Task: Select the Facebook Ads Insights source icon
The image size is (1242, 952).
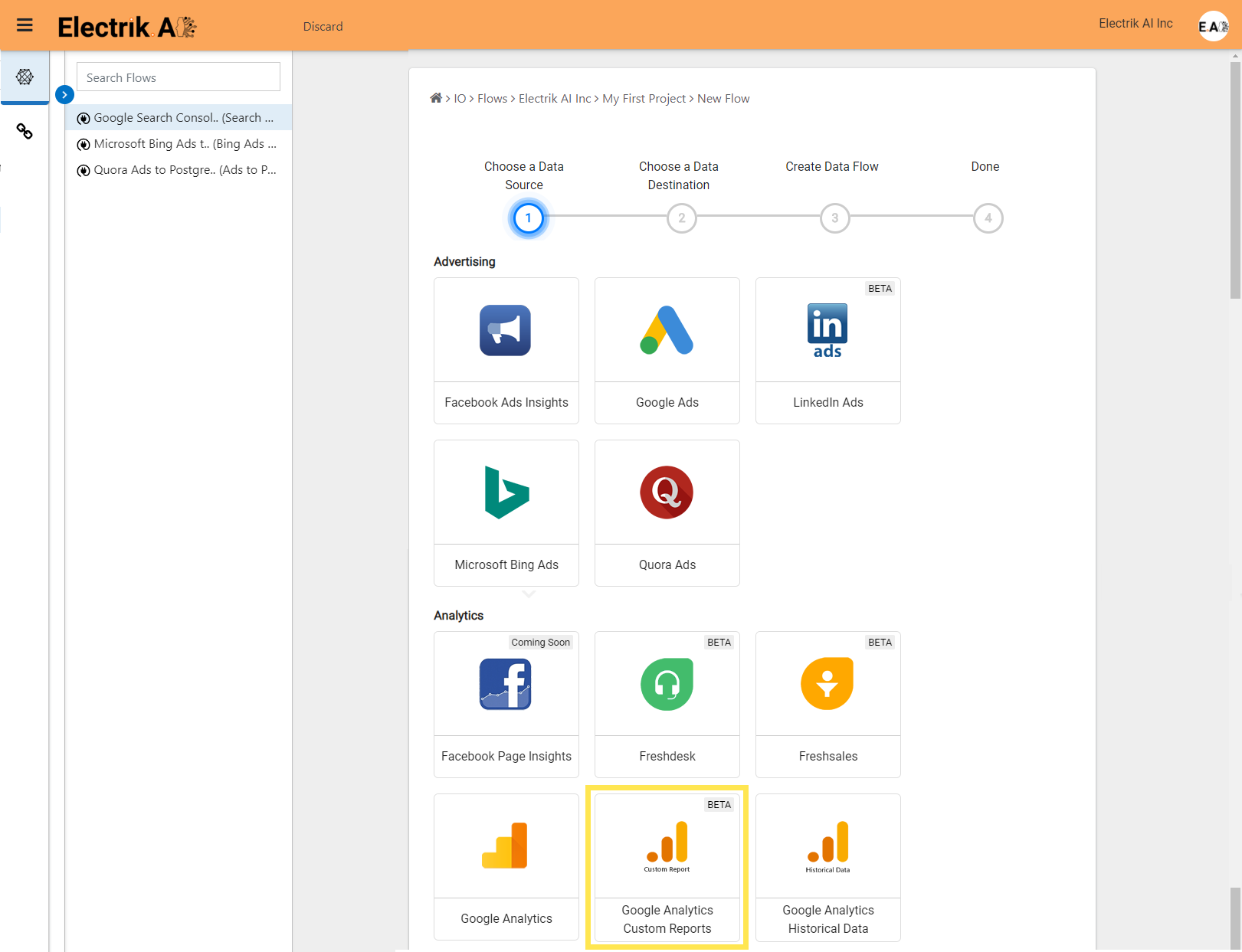Action: click(506, 330)
